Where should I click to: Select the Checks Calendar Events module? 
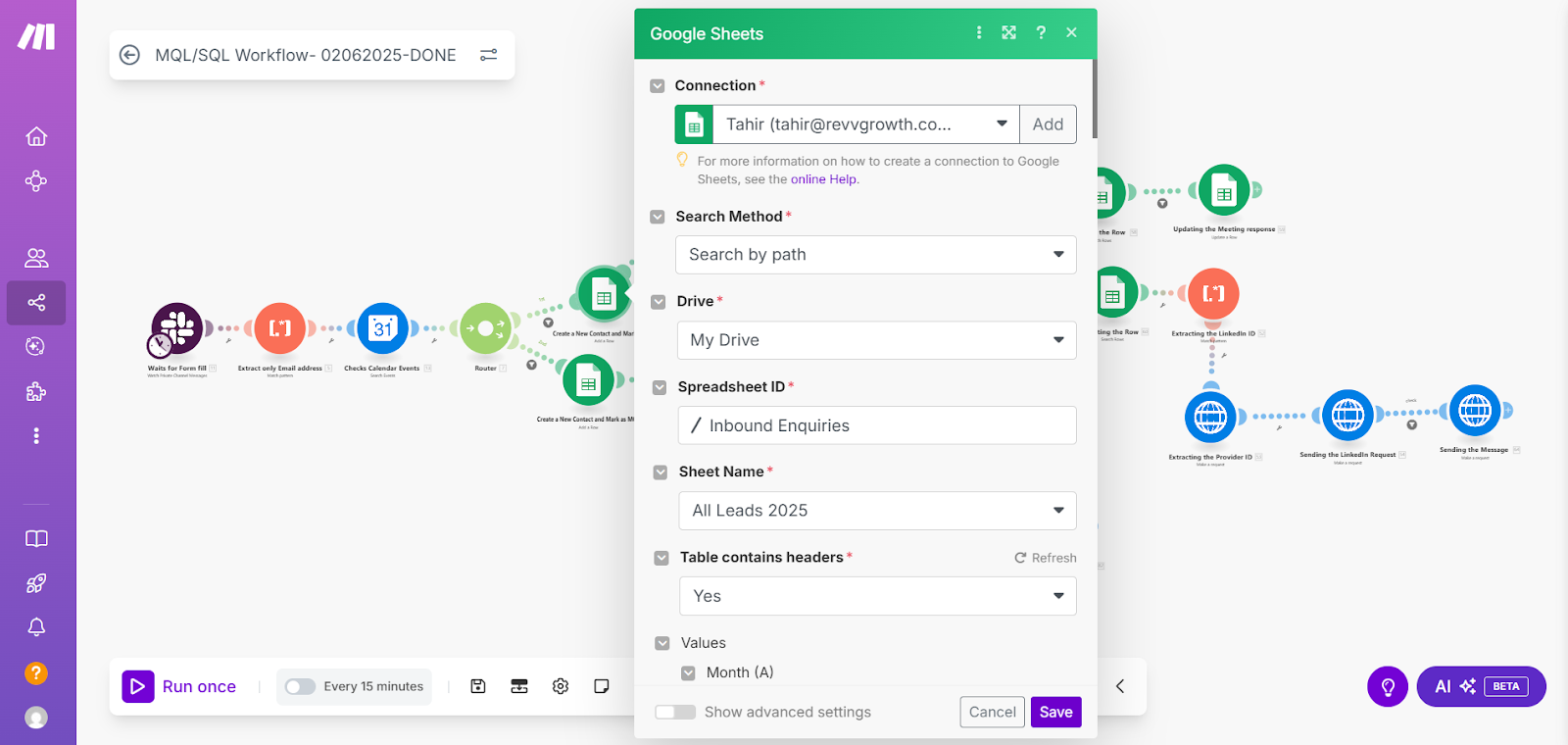point(382,328)
